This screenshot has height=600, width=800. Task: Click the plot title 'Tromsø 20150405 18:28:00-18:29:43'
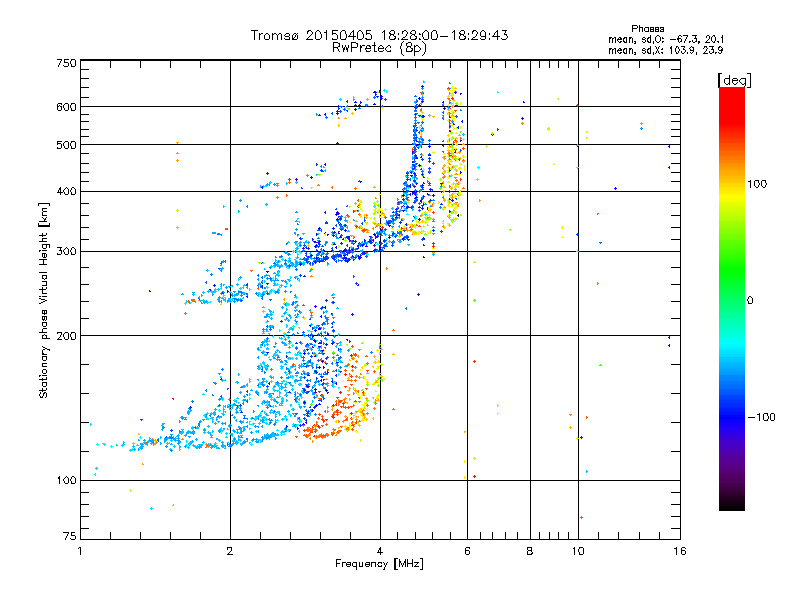[379, 35]
